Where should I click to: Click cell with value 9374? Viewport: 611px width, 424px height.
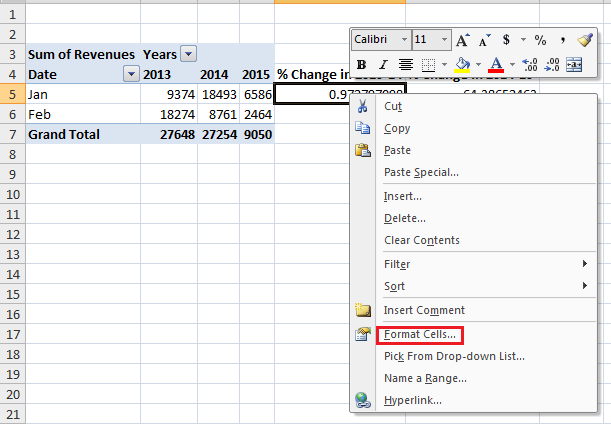click(169, 94)
